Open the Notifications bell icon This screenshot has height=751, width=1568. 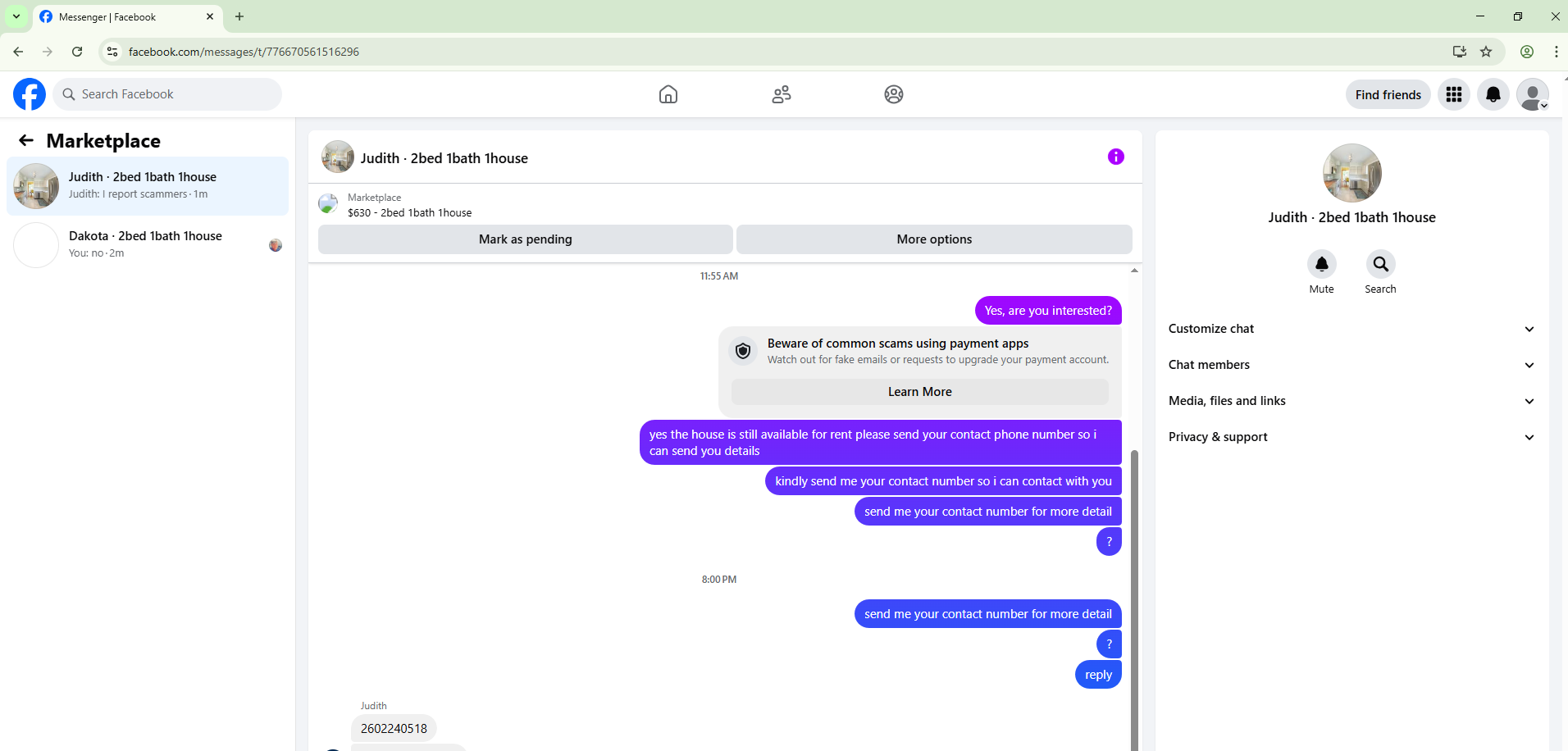point(1493,94)
